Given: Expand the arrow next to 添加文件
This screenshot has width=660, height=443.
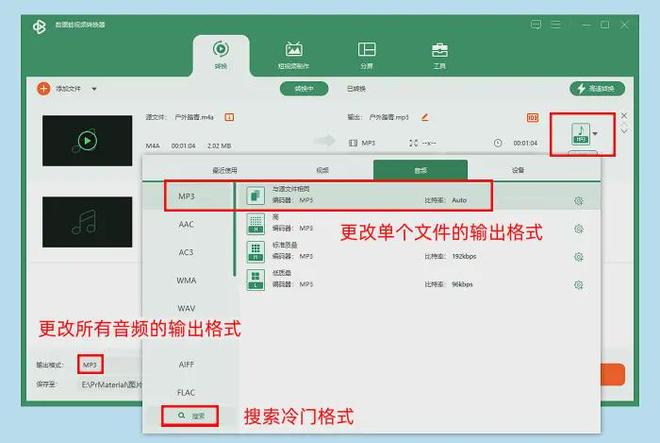Looking at the screenshot, I should click(94, 89).
